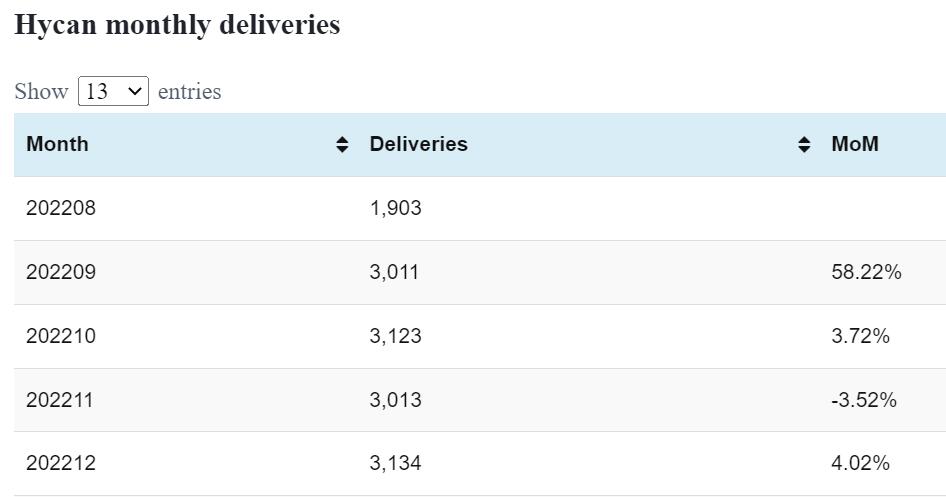Viewport: 946px width, 497px height.
Task: Click the "entries" label text
Action: tap(189, 91)
